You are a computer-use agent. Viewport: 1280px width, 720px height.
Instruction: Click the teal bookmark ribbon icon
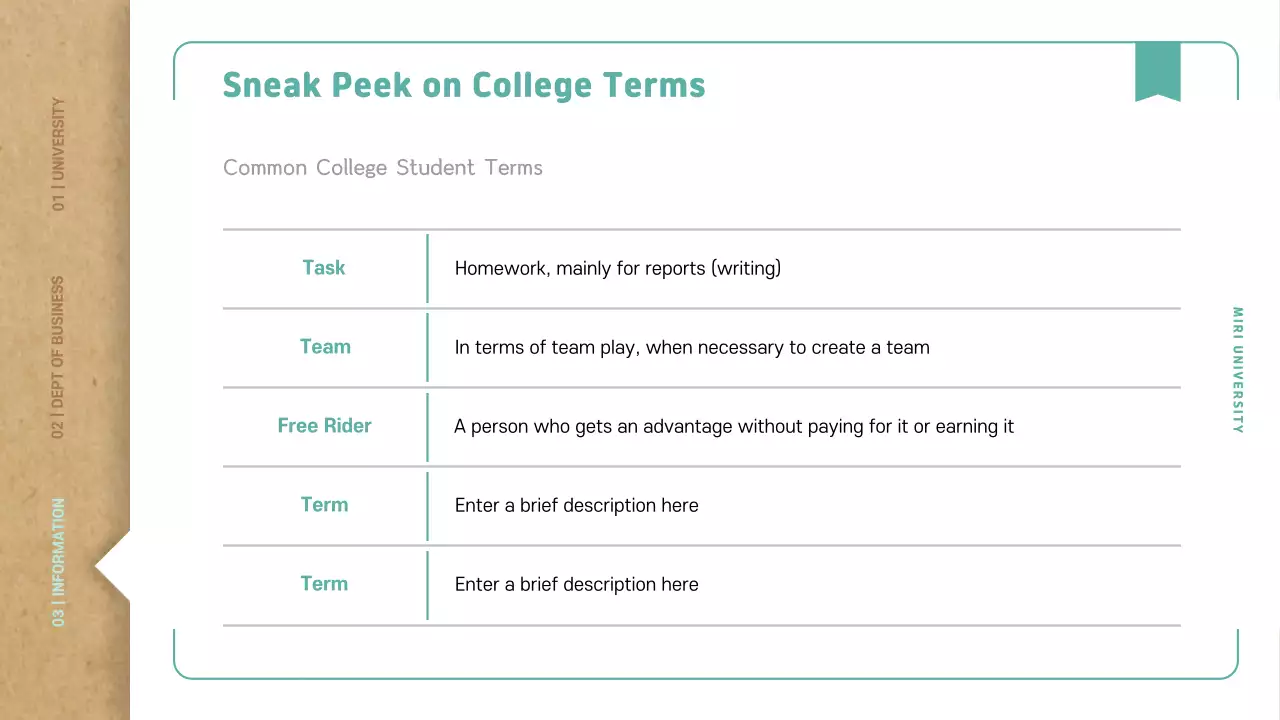point(1157,71)
